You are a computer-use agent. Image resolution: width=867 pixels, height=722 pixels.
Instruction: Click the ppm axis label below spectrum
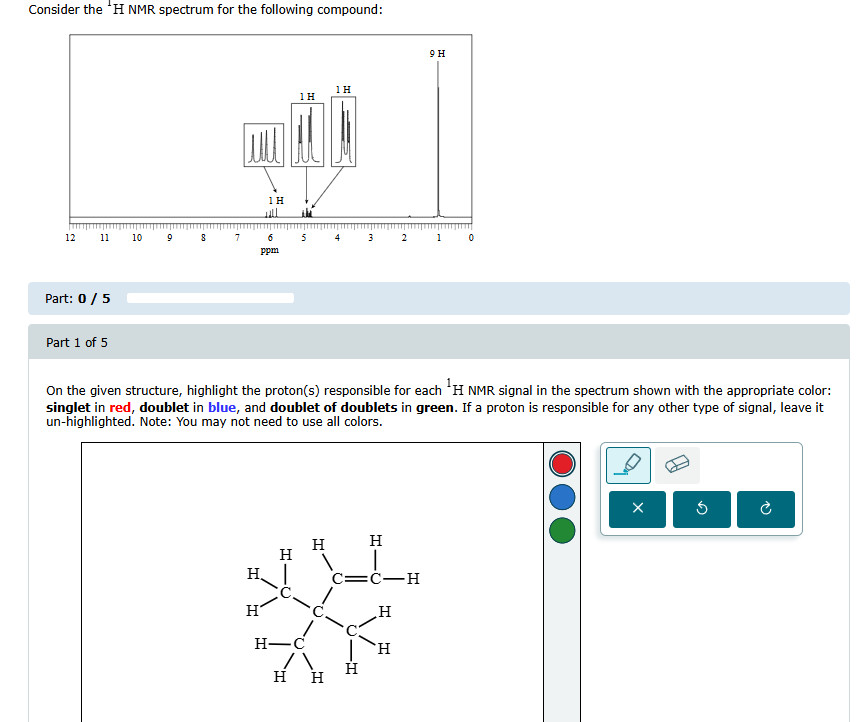coord(269,250)
